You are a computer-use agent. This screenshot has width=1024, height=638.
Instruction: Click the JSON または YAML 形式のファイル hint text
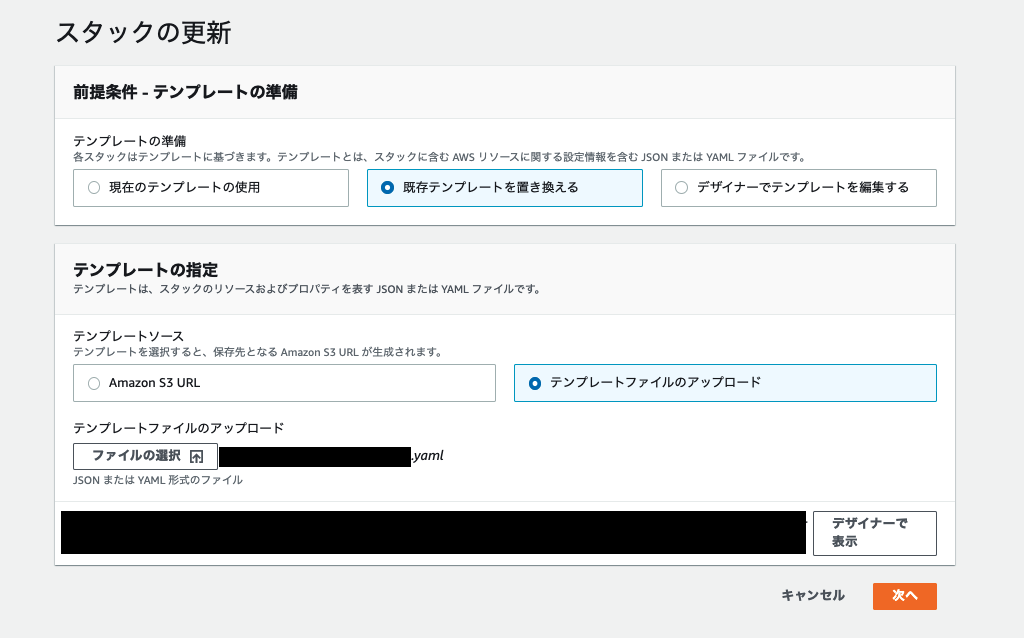[x=158, y=480]
